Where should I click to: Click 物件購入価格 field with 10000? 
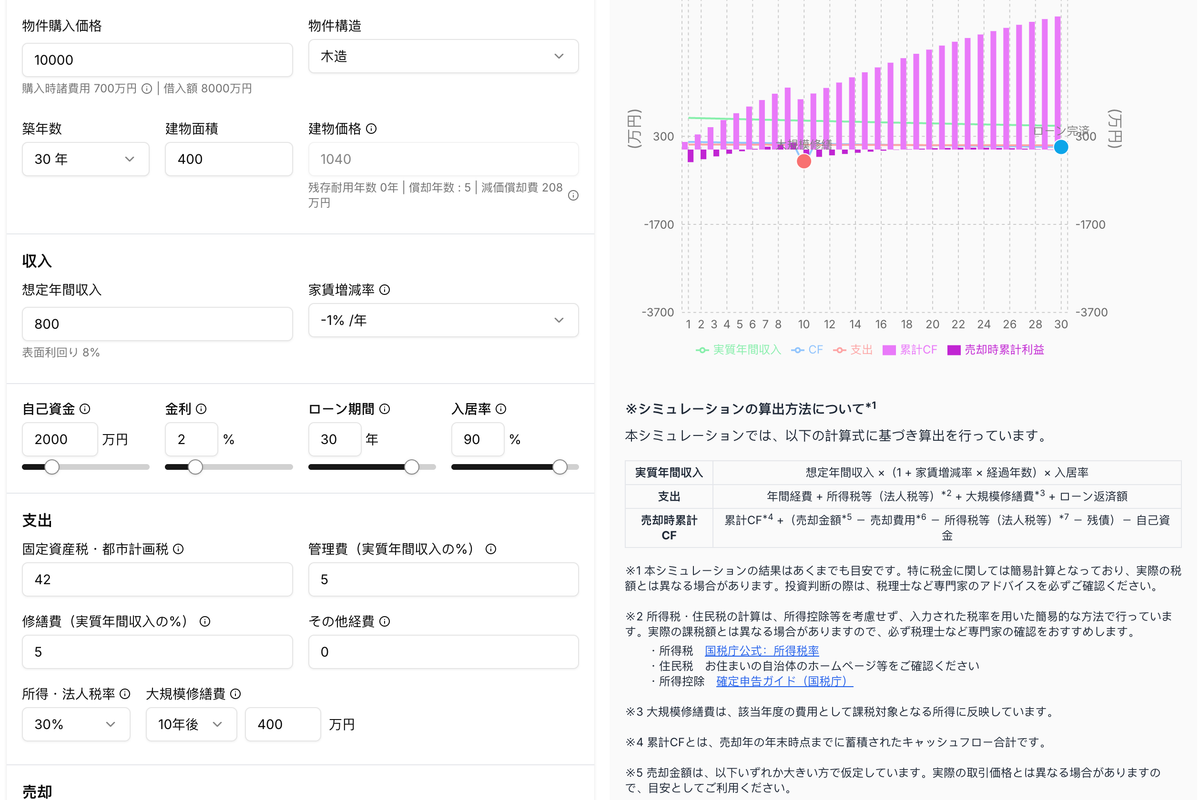tap(157, 60)
